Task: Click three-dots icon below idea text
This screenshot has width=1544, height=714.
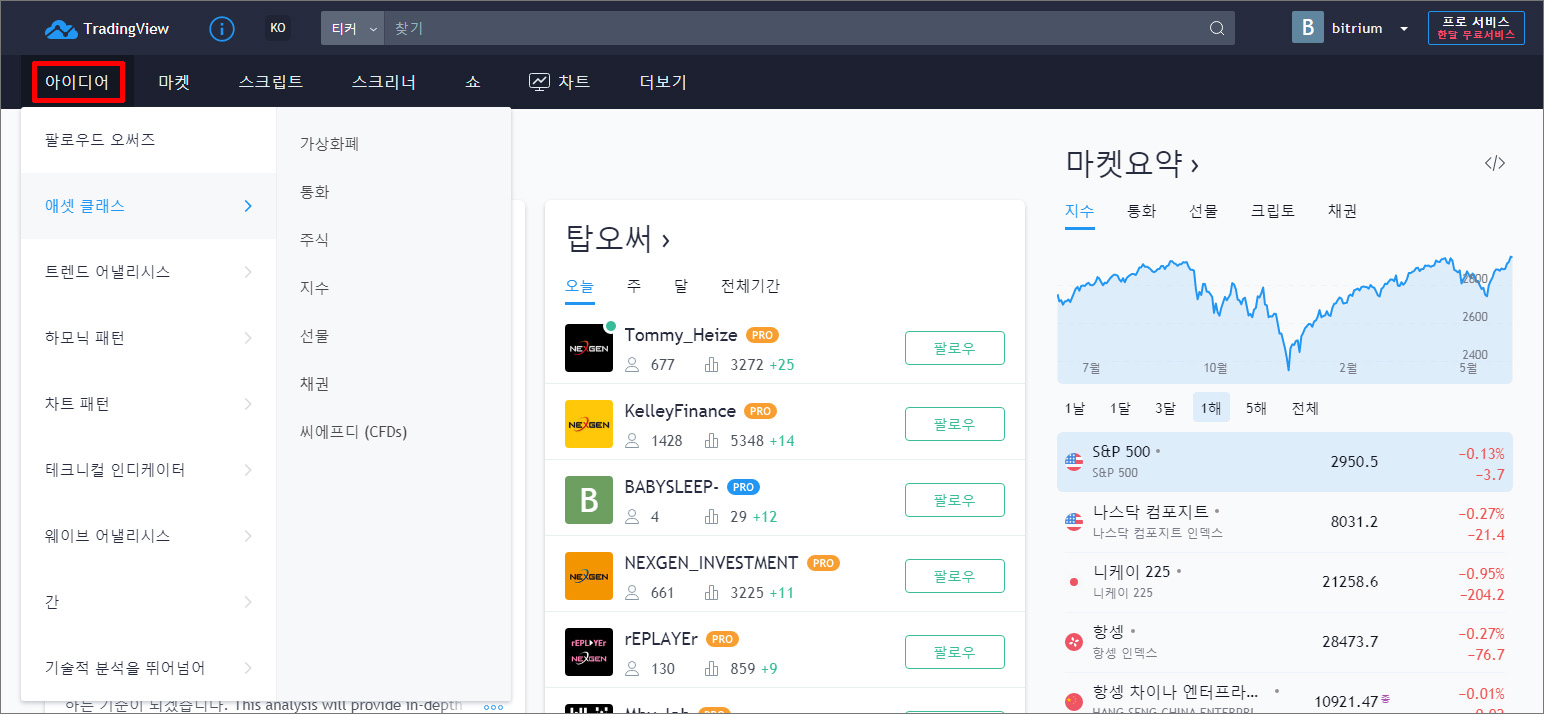Action: coord(493,707)
